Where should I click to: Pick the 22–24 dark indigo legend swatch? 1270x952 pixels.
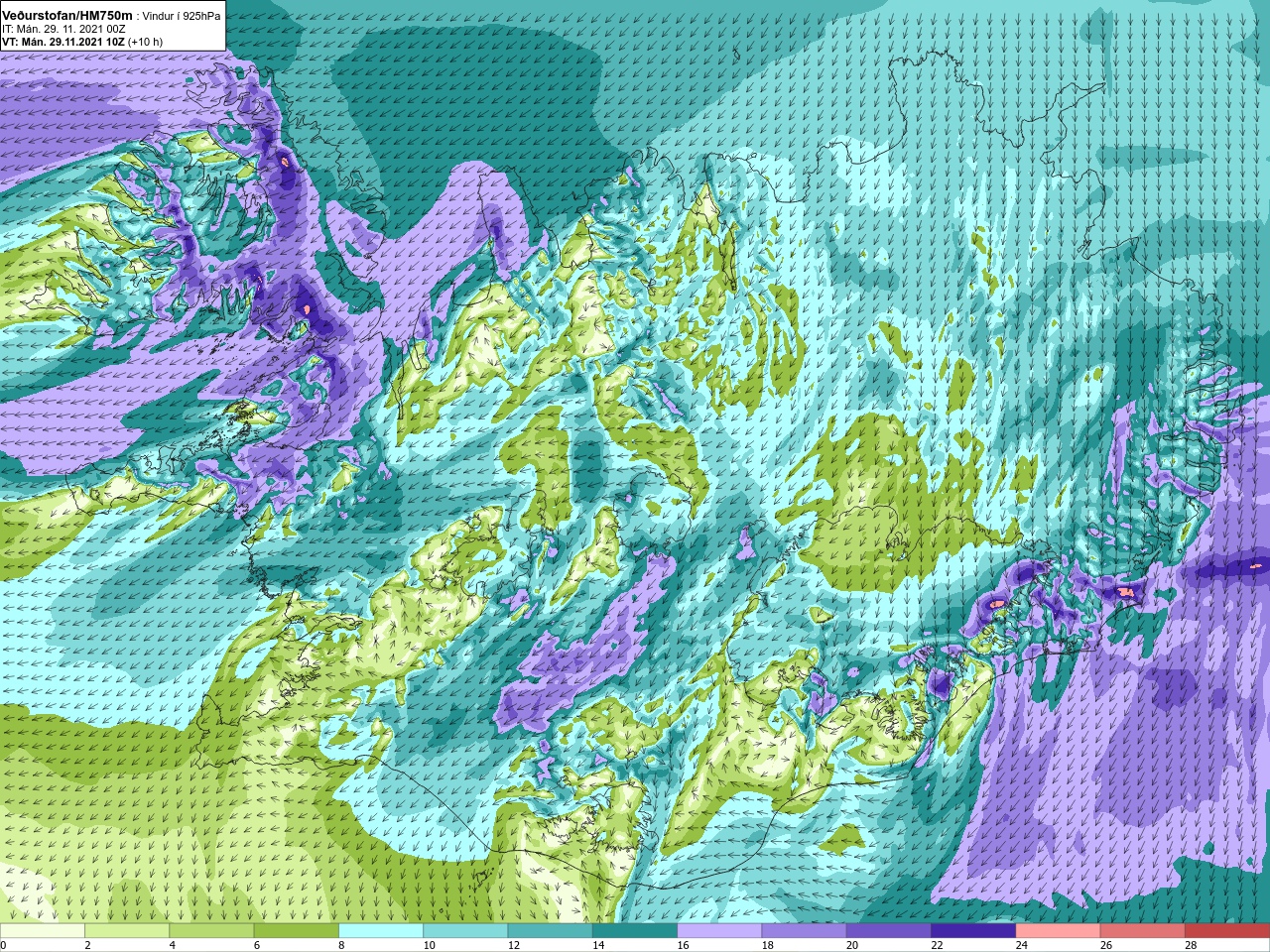[x=973, y=931]
